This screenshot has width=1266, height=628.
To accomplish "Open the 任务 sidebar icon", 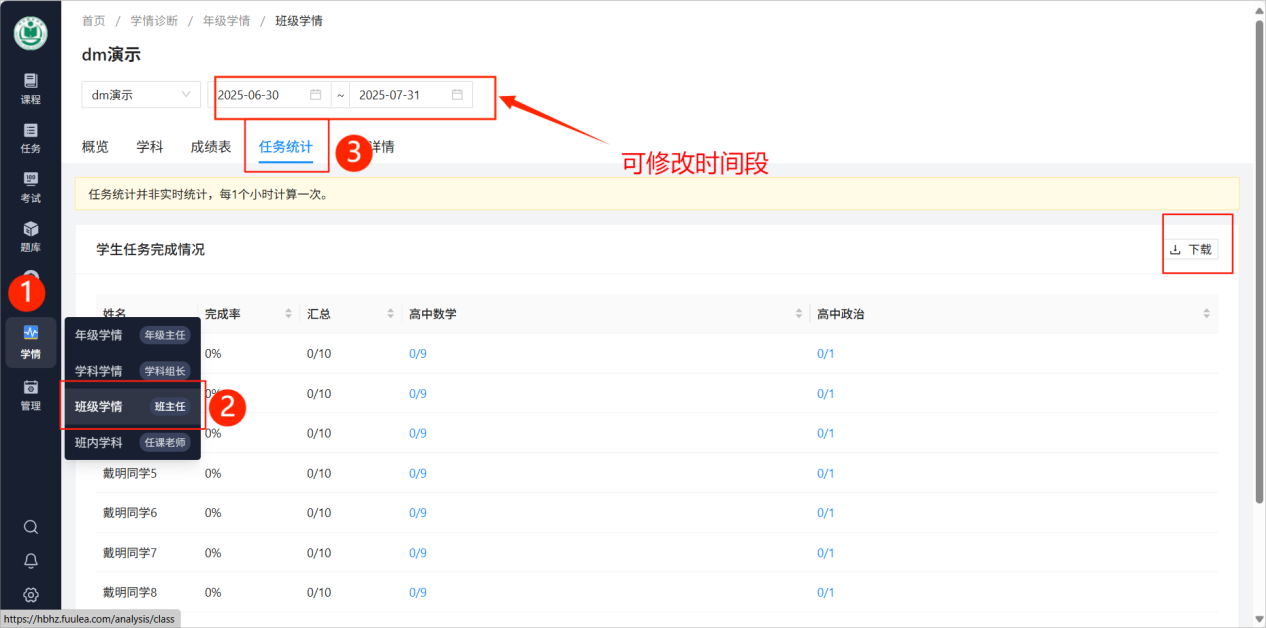I will tap(31, 138).
